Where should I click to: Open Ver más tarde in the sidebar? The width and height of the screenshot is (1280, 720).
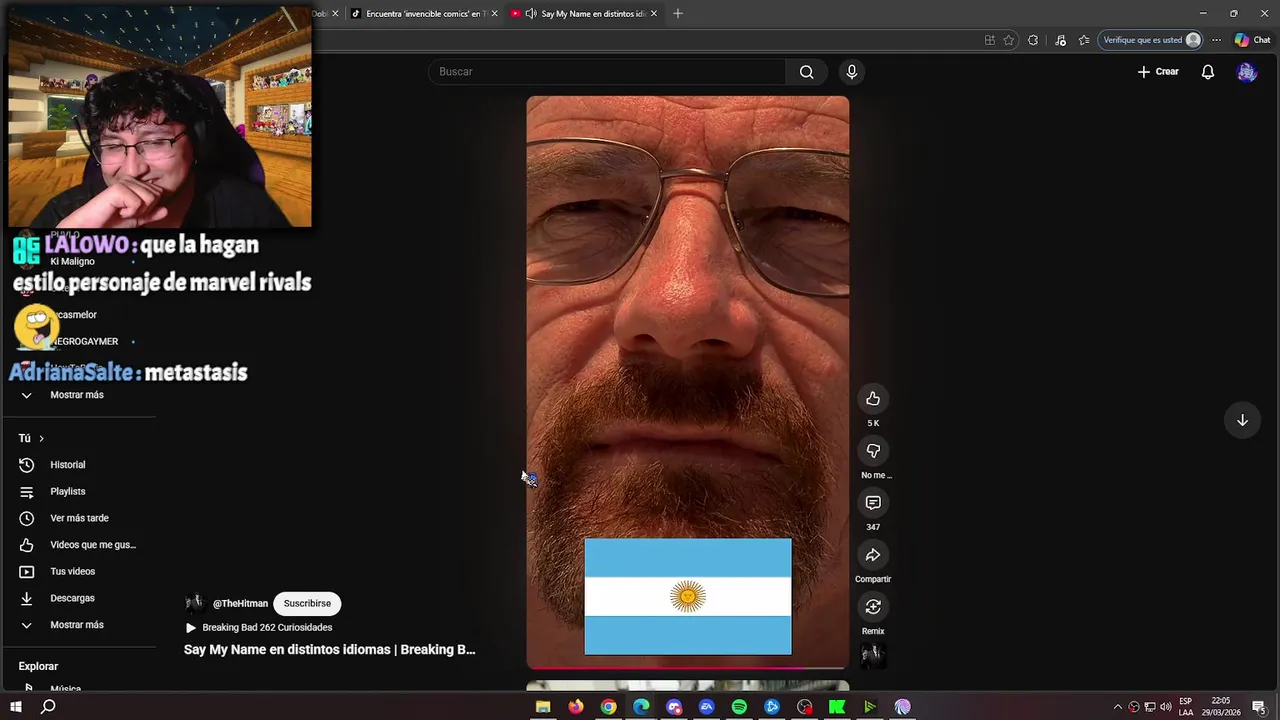pyautogui.click(x=79, y=518)
